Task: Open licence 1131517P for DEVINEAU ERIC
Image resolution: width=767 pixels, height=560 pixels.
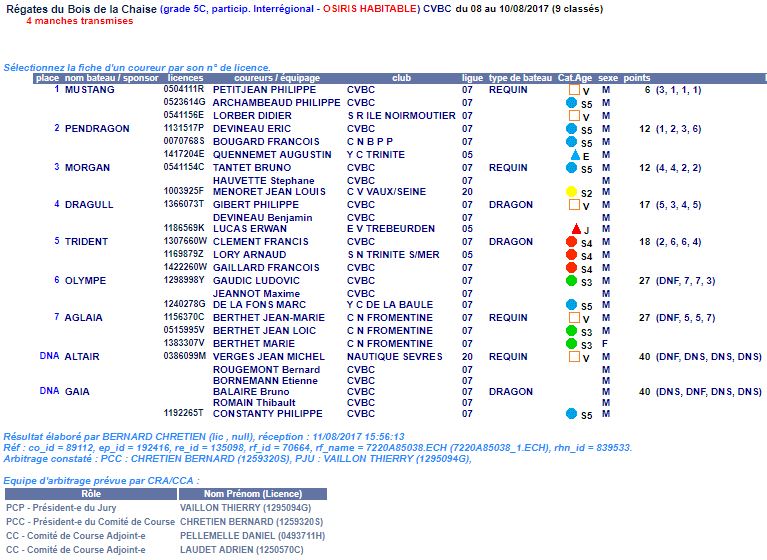Action: [x=184, y=129]
